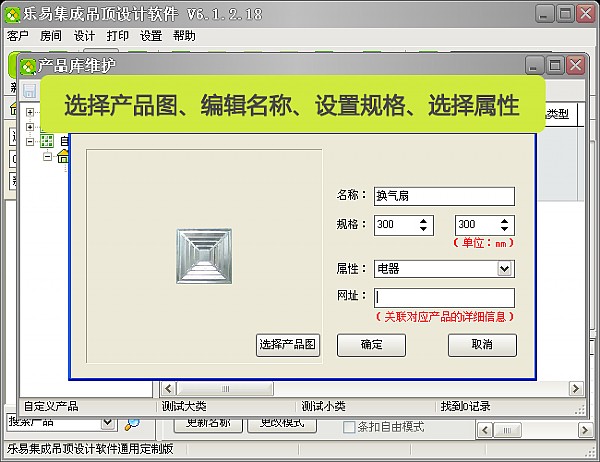The height and width of the screenshot is (462, 600).
Task: Click the horizontal scrollbar right arrow
Action: click(x=576, y=388)
